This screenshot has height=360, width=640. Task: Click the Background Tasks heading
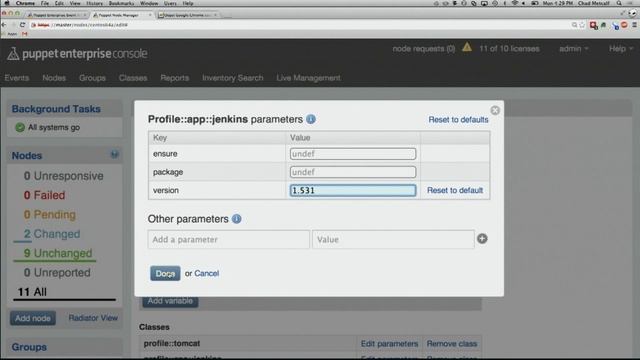(56, 109)
